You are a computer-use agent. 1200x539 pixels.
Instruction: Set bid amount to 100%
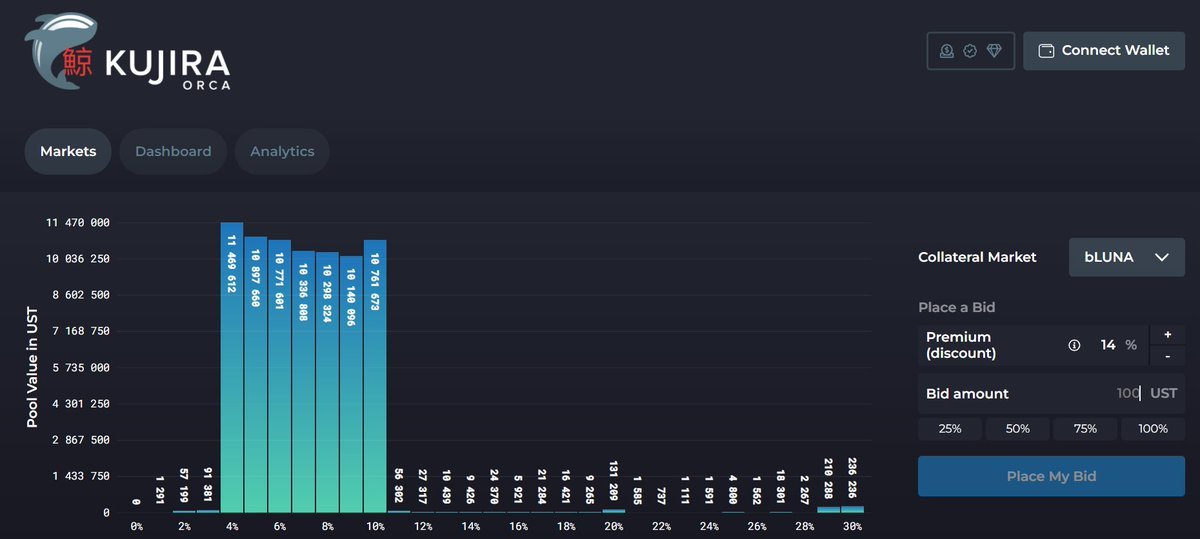1153,429
